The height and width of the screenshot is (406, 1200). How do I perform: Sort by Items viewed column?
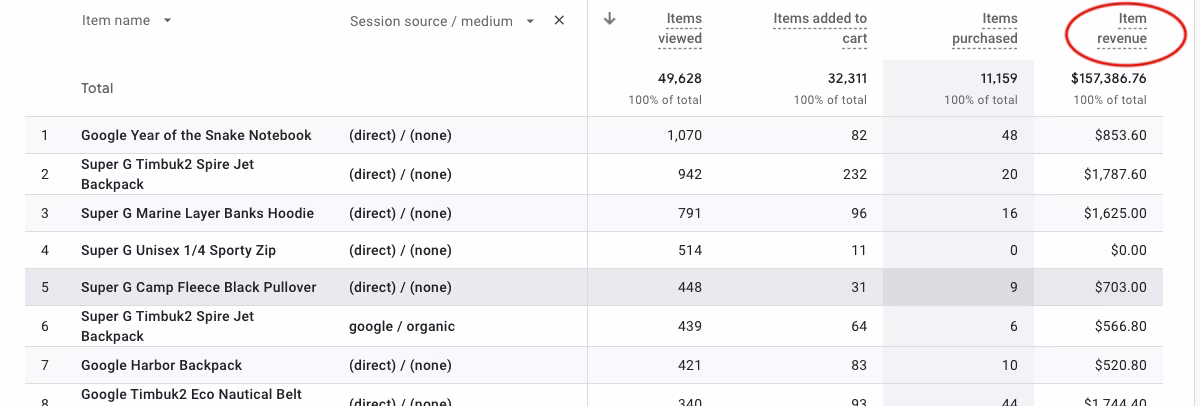point(680,28)
